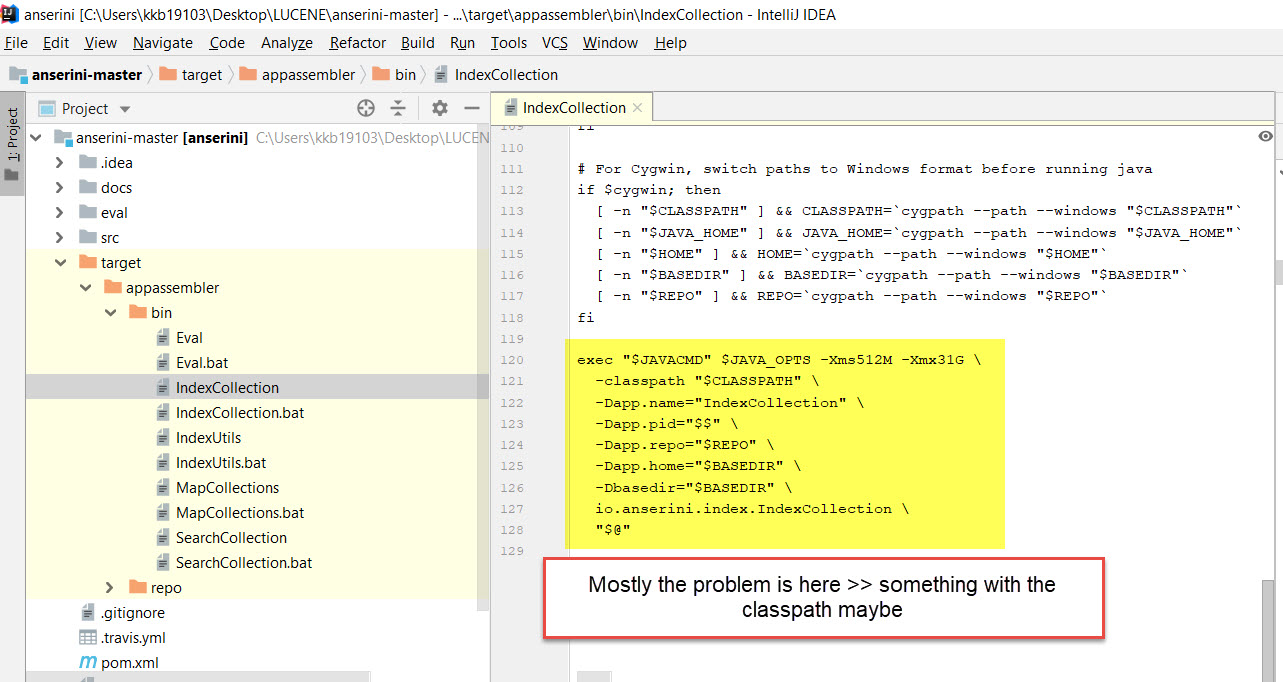1283x682 pixels.
Task: Open the VCS menu
Action: click(x=555, y=43)
